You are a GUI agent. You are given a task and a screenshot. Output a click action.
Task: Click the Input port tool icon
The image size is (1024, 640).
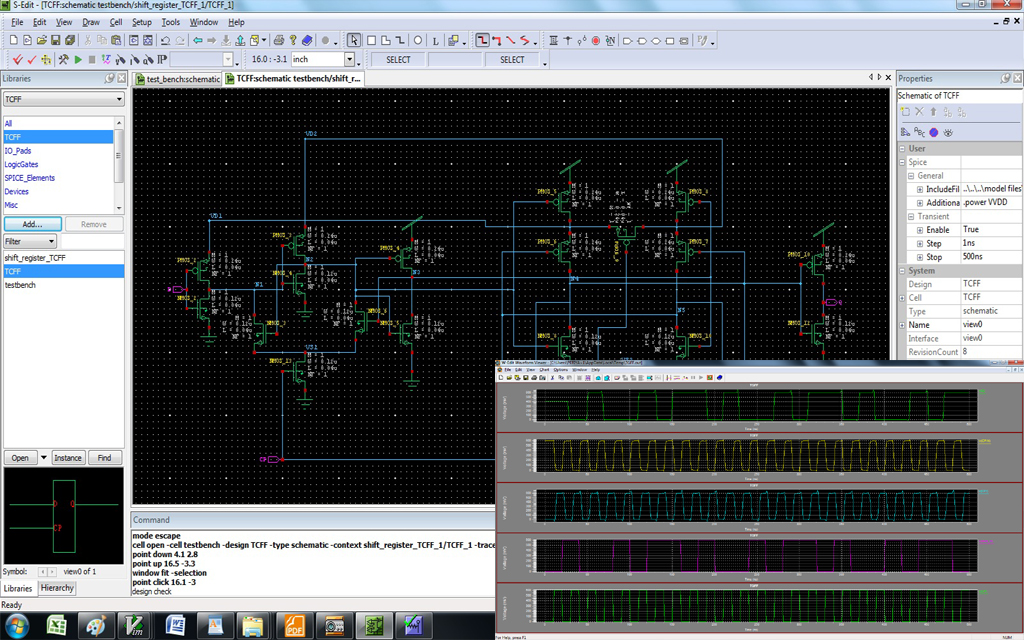coord(627,40)
